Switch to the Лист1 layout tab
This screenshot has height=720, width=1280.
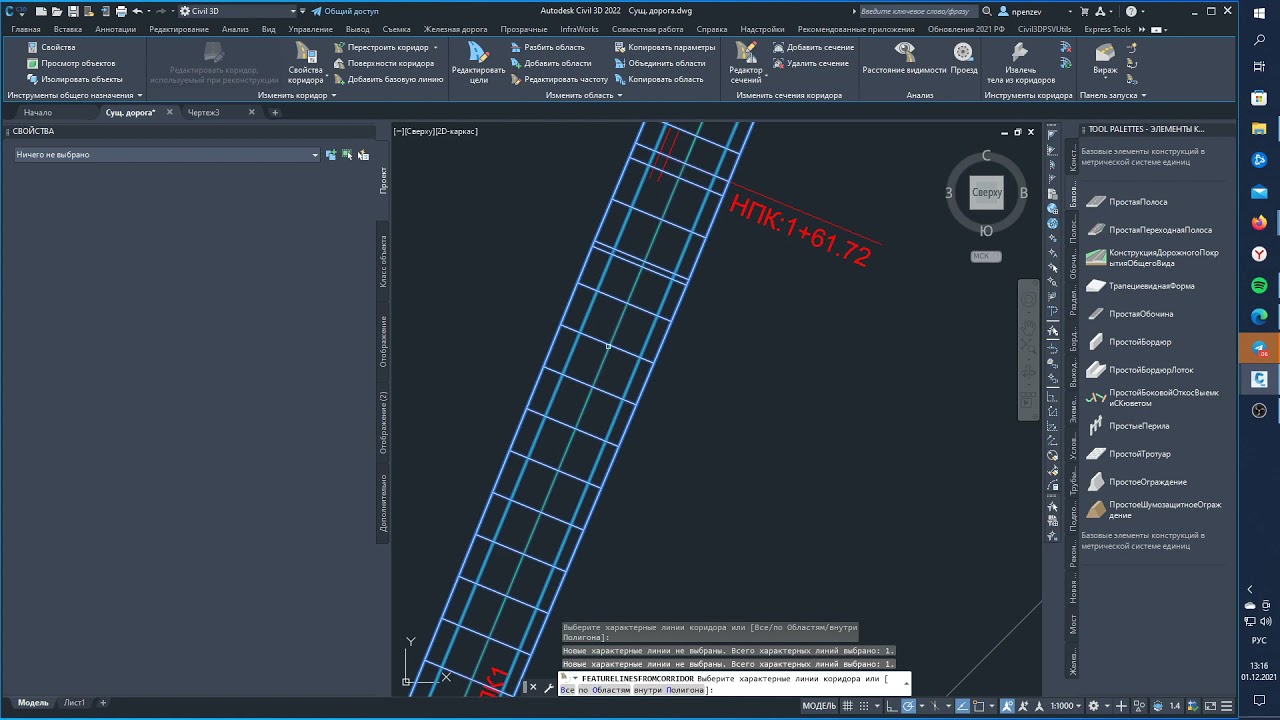click(x=75, y=703)
